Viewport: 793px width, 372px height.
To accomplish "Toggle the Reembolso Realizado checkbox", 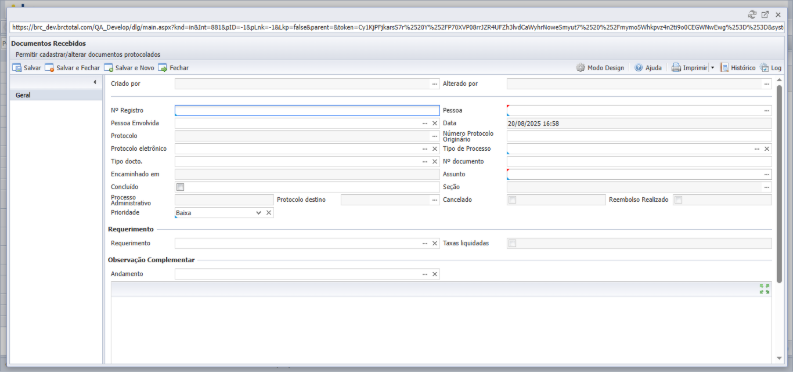I will click(x=678, y=200).
